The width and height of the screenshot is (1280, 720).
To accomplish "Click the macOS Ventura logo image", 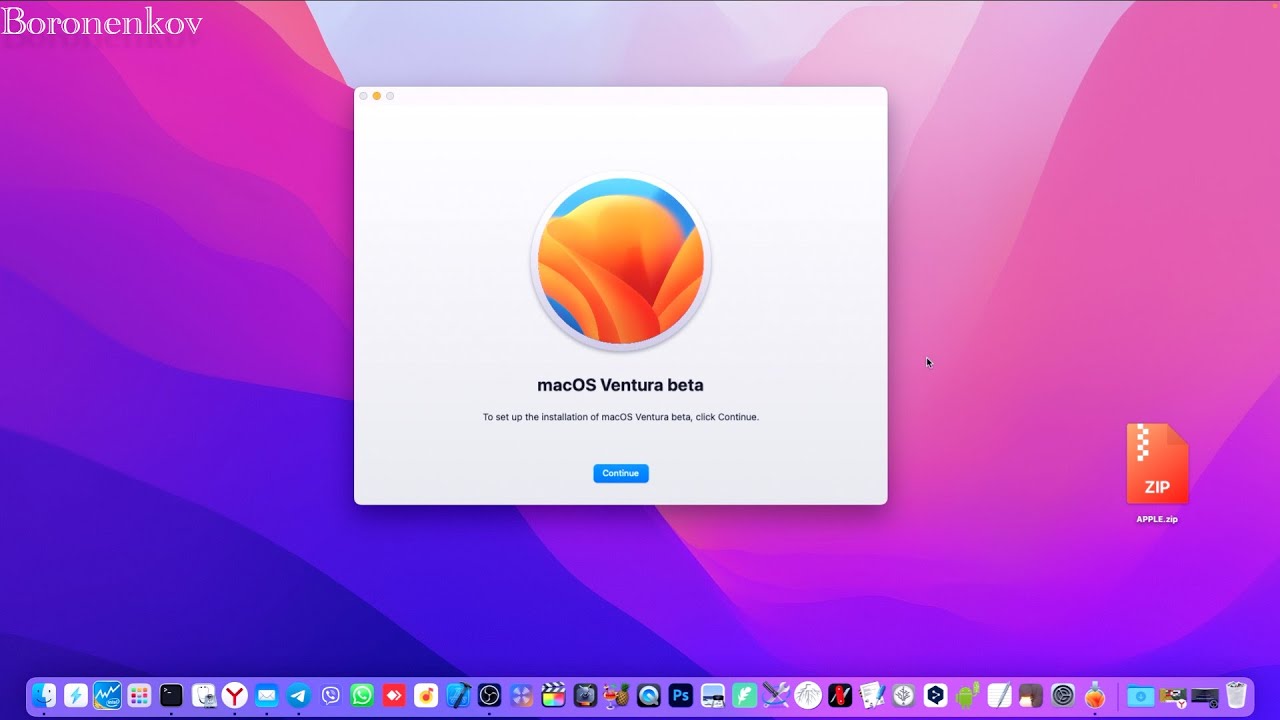I will (x=621, y=262).
